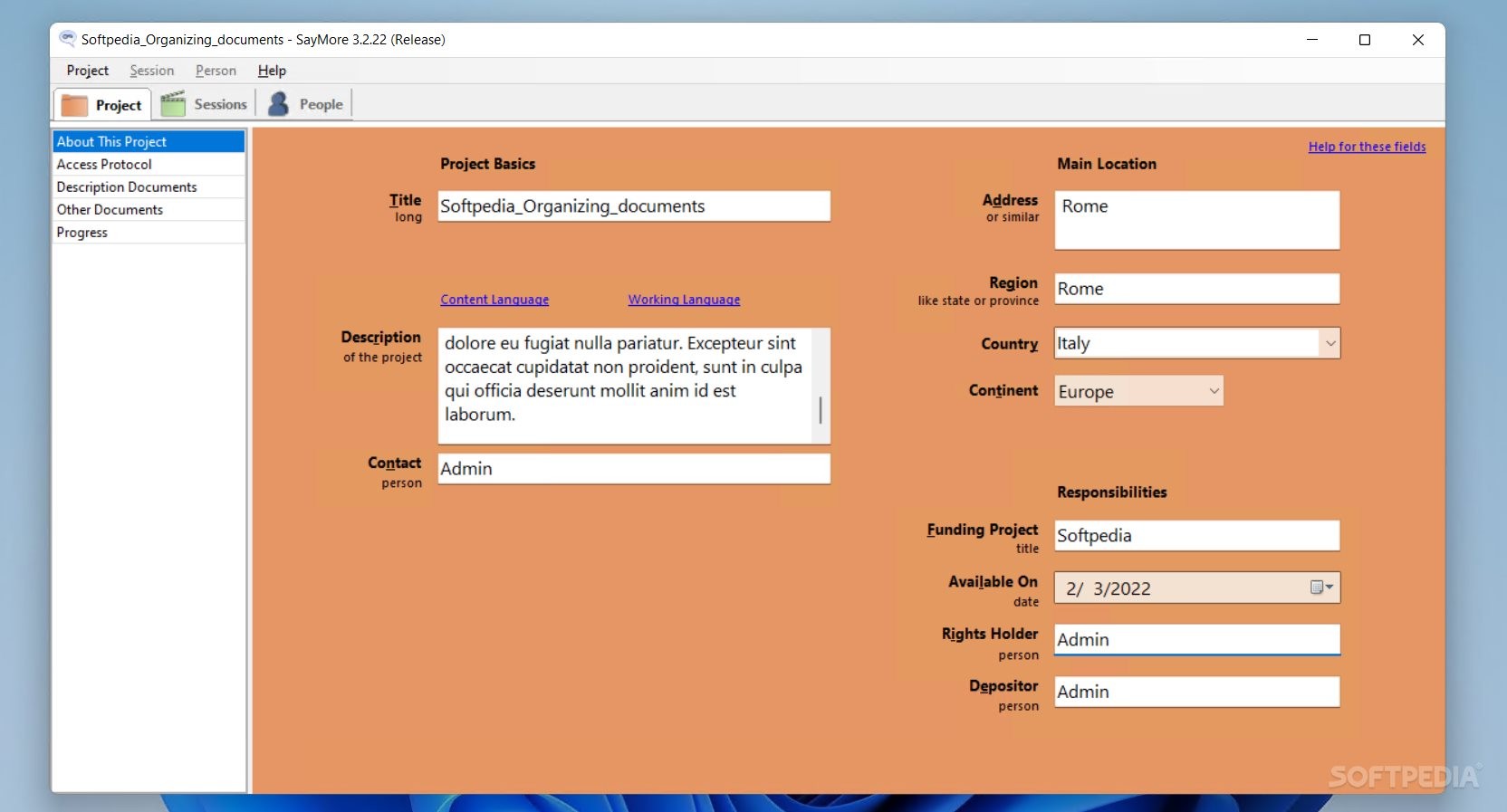
Task: Click the Region input field
Action: (x=1196, y=289)
